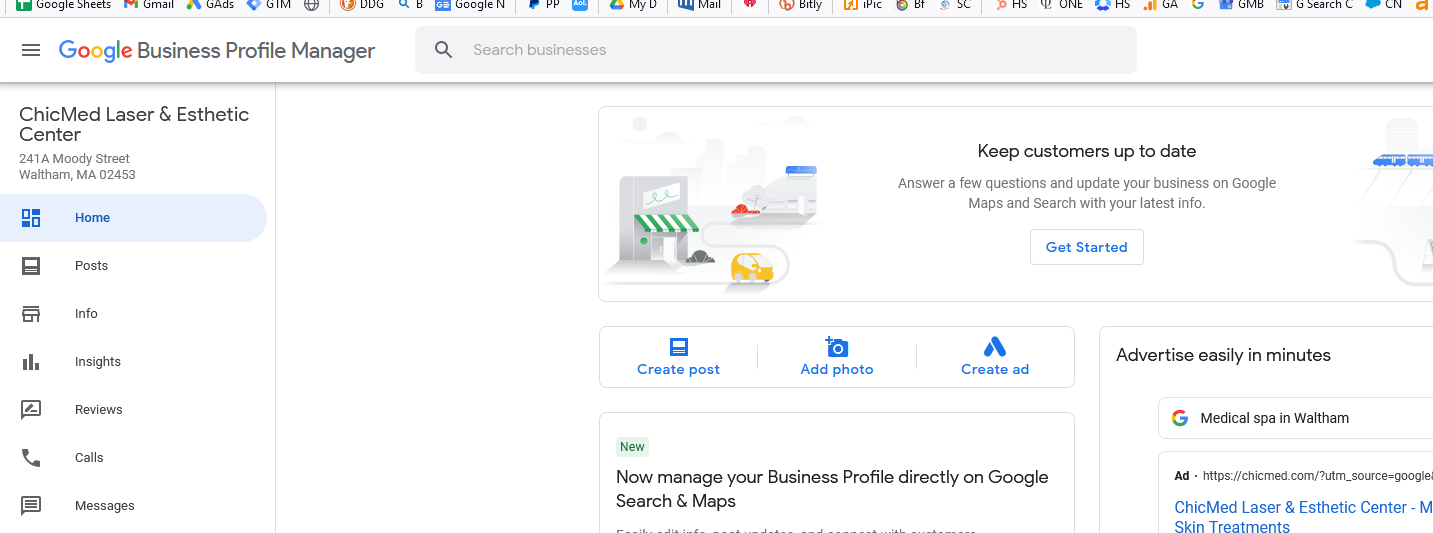Viewport: 1433px width, 533px height.
Task: Select the Posts icon in sidebar
Action: click(x=31, y=266)
